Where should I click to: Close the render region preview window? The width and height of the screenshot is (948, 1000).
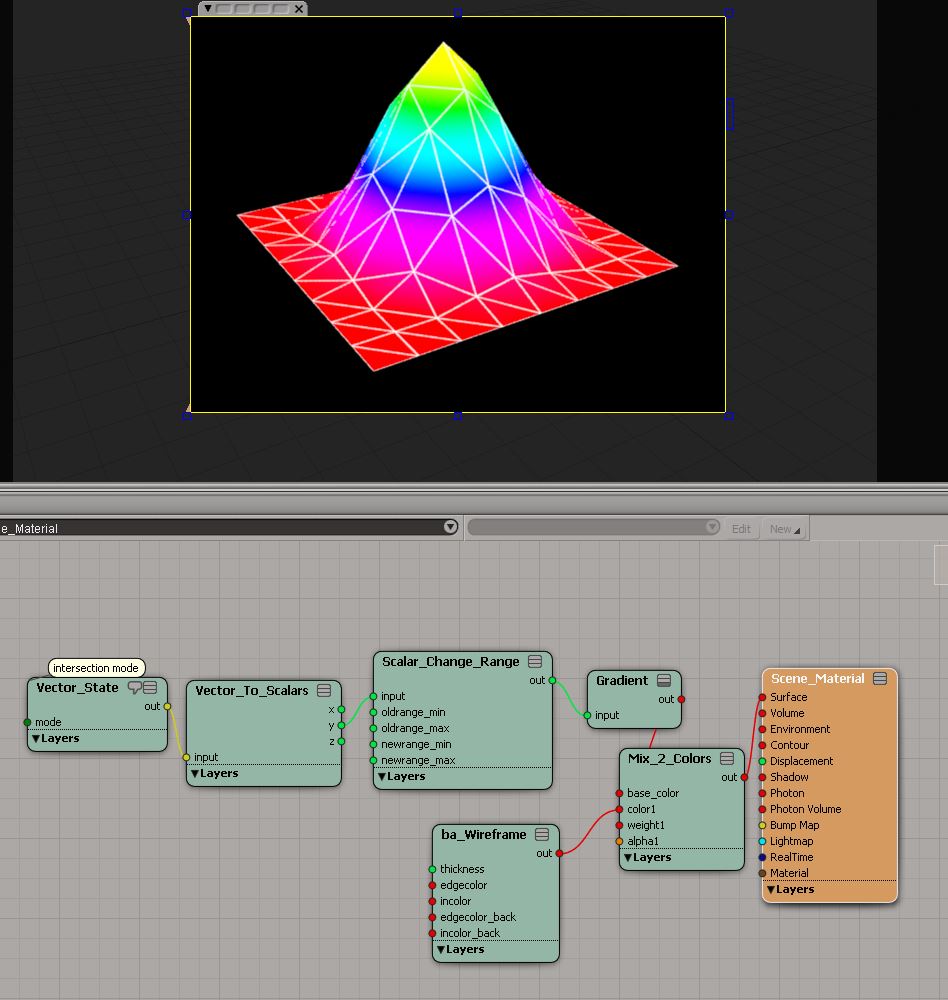pyautogui.click(x=298, y=9)
